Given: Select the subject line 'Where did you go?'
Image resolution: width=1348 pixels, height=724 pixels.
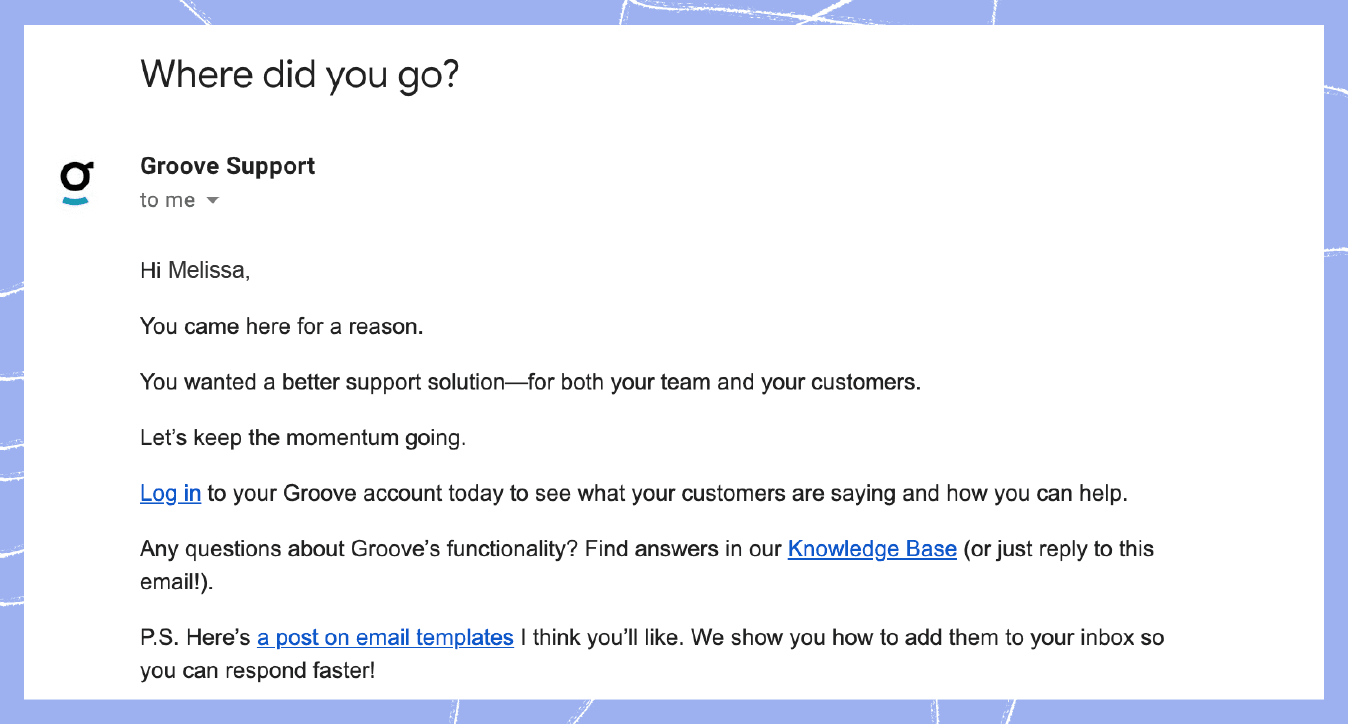Looking at the screenshot, I should [300, 74].
